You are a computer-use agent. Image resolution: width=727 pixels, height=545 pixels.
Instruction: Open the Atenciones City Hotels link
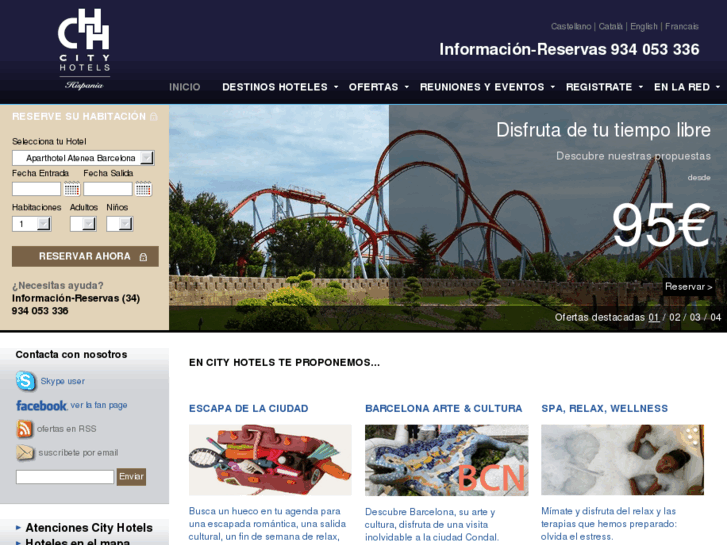(x=89, y=528)
